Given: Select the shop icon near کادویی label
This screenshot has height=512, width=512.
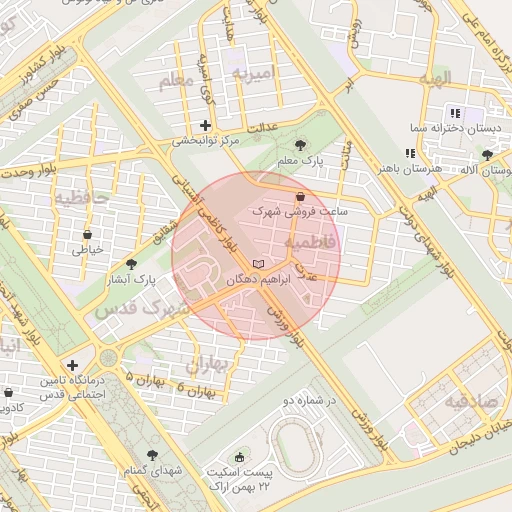Looking at the screenshot, I should 9,392.
